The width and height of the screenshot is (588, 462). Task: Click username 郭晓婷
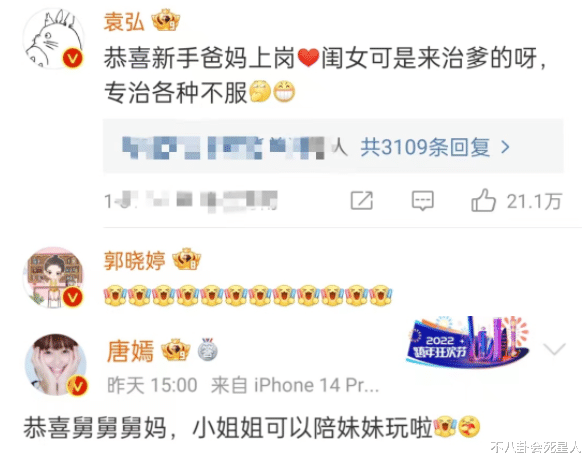tap(135, 260)
